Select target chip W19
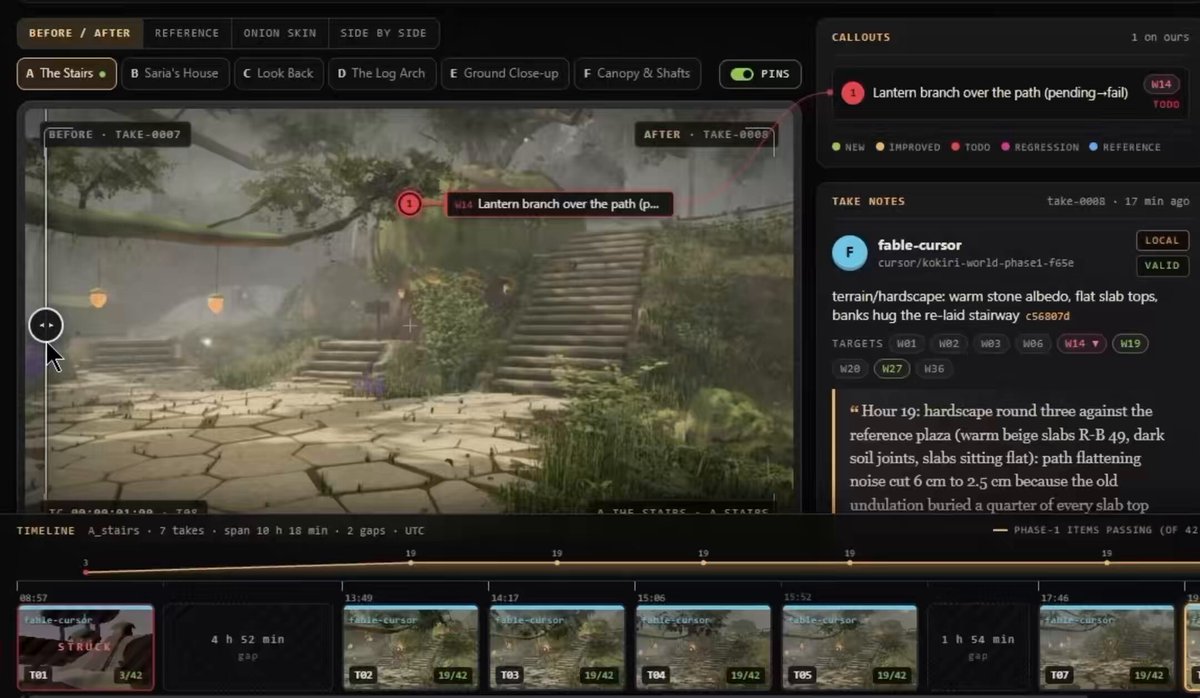This screenshot has height=698, width=1200. (x=1130, y=343)
